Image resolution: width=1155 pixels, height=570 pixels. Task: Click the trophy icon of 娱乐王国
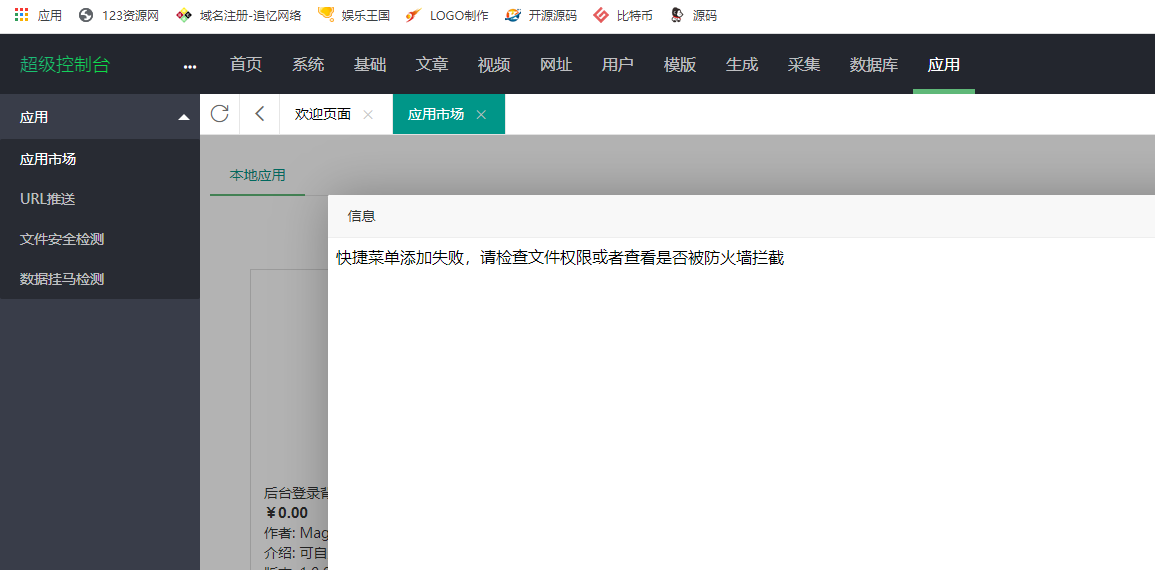[x=326, y=14]
